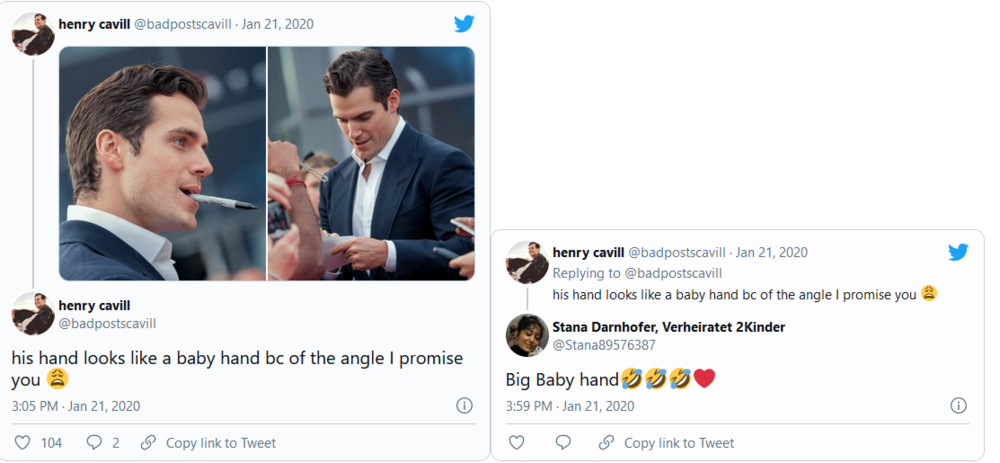Click the reply bubble showing 2 replies
The height and width of the screenshot is (463, 1000).
coord(95,443)
